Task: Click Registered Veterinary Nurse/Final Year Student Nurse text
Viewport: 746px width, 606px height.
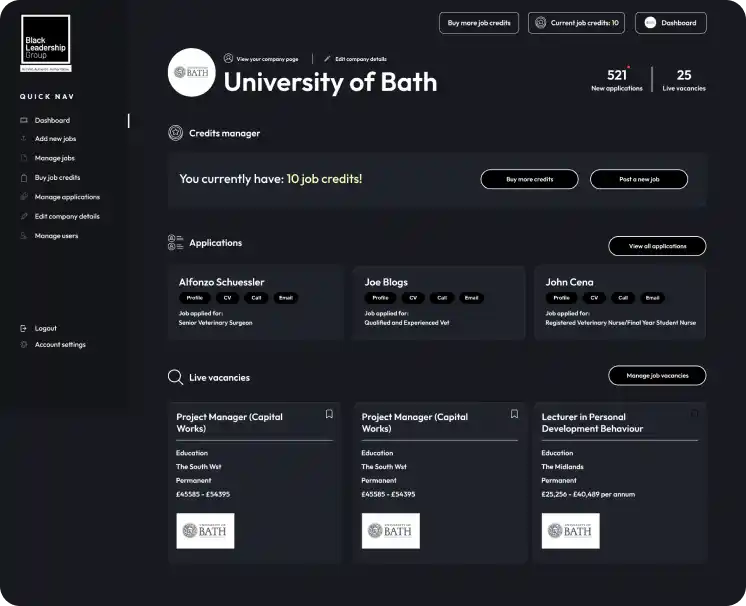Action: [620, 323]
